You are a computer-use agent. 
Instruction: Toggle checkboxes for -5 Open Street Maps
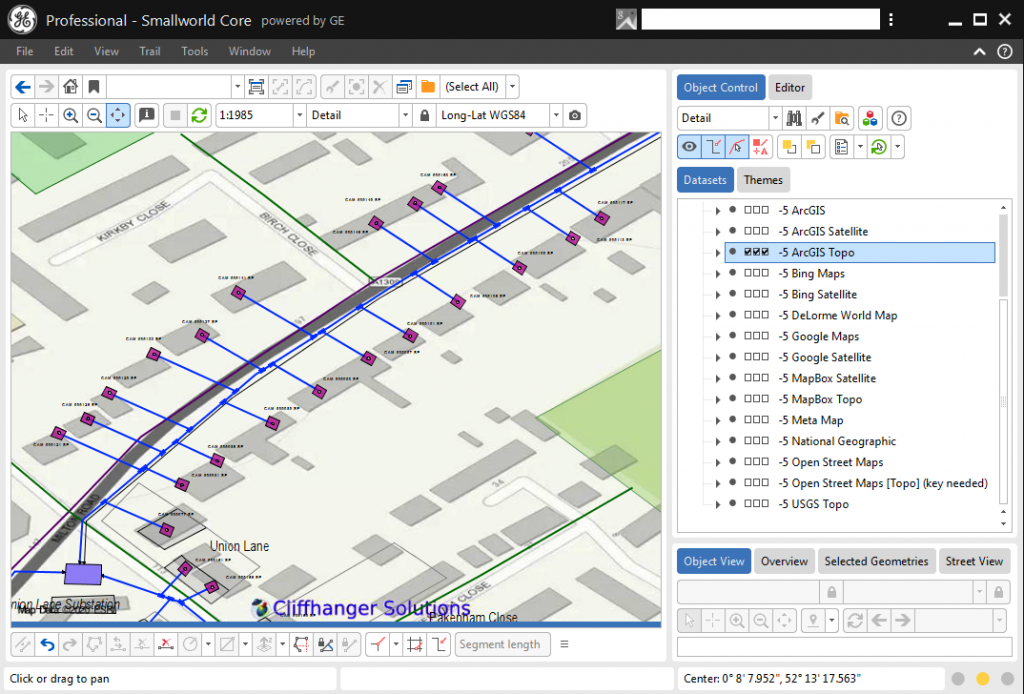click(x=756, y=462)
